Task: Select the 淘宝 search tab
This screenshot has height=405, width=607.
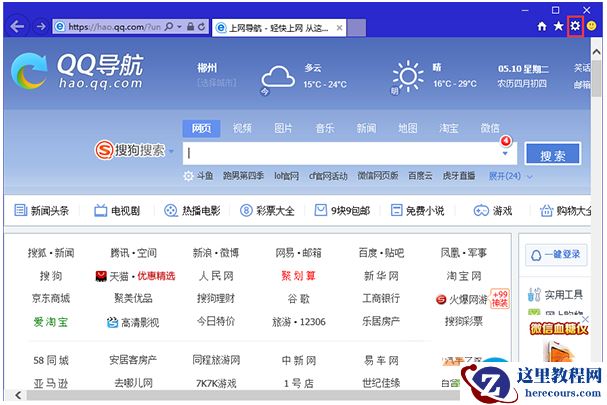Action: point(449,128)
